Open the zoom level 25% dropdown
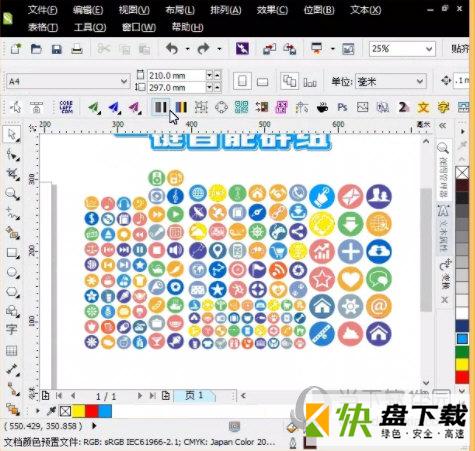 coord(429,49)
